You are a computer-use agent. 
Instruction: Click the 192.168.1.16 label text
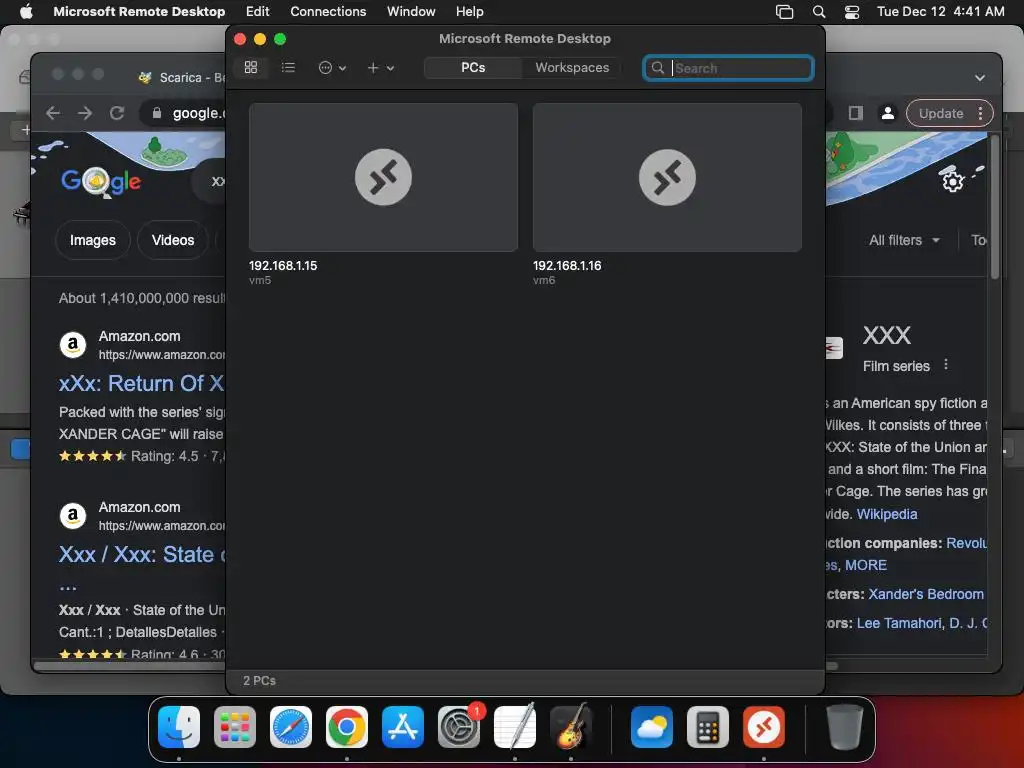pos(567,265)
